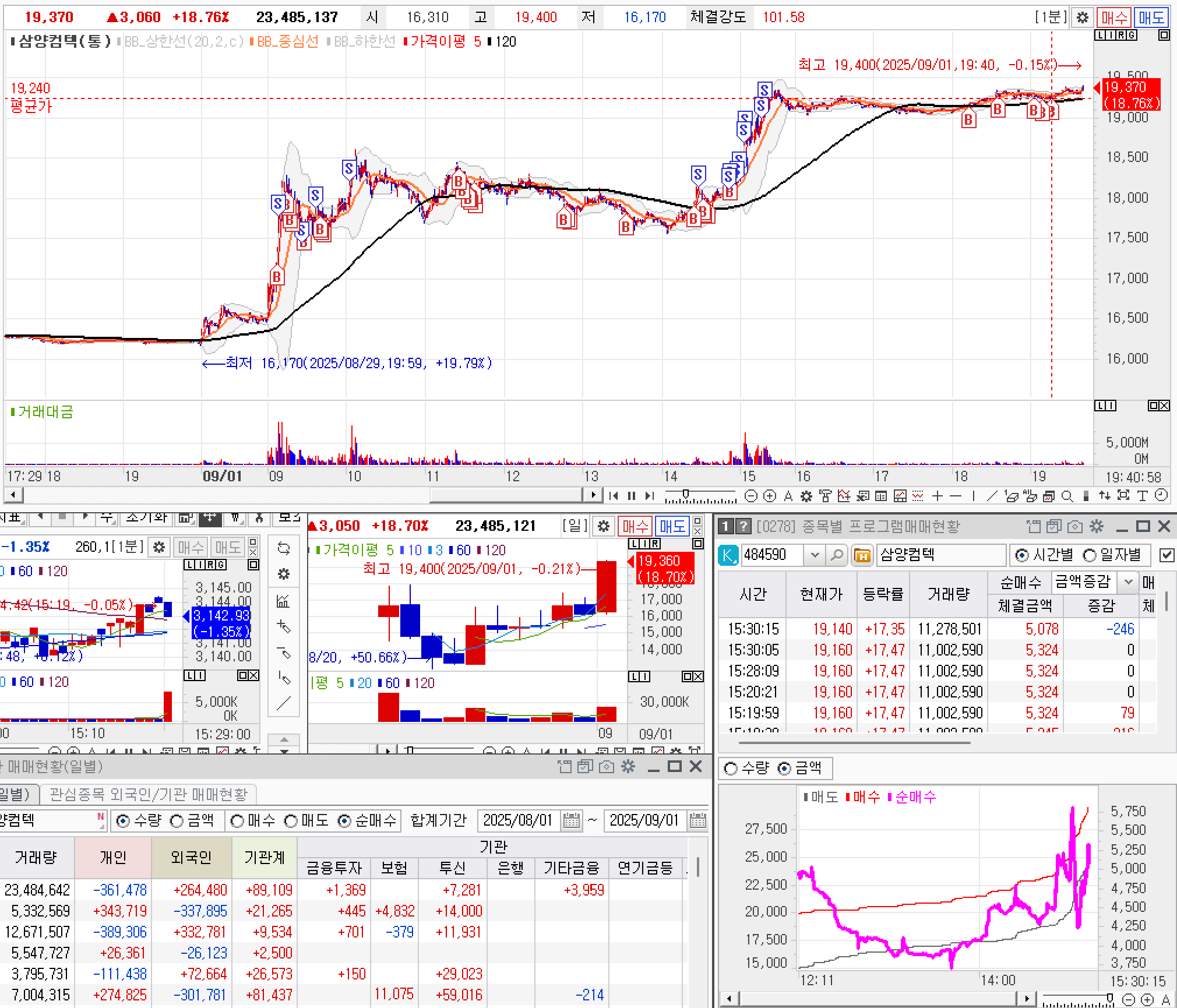Click the zoom out (minus circle) chart icon
Viewport: 1177px width, 1008px height.
point(751,496)
